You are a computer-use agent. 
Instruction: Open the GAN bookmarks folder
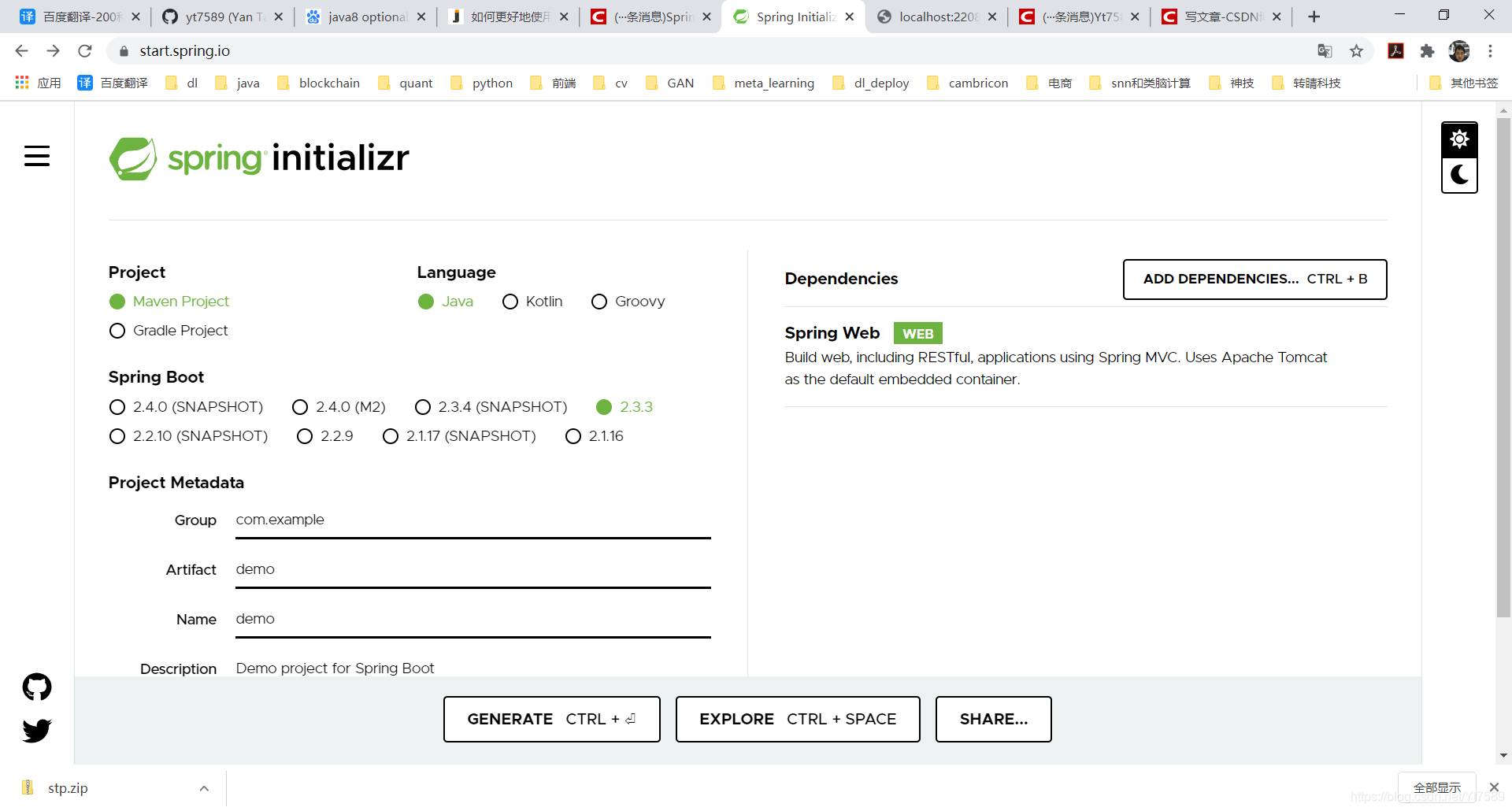[669, 83]
